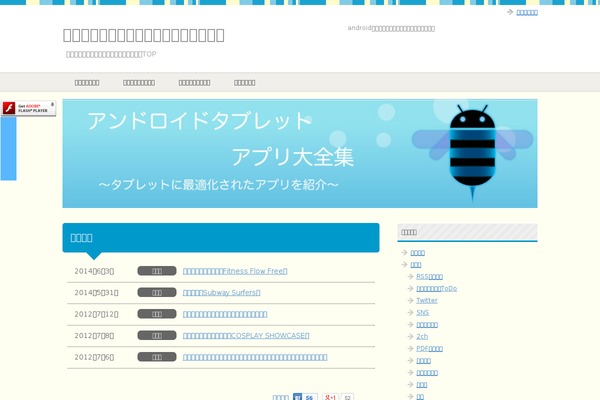The image size is (600, 400).
Task: Click the date 2014 6 3 in news list
Action: (x=94, y=271)
